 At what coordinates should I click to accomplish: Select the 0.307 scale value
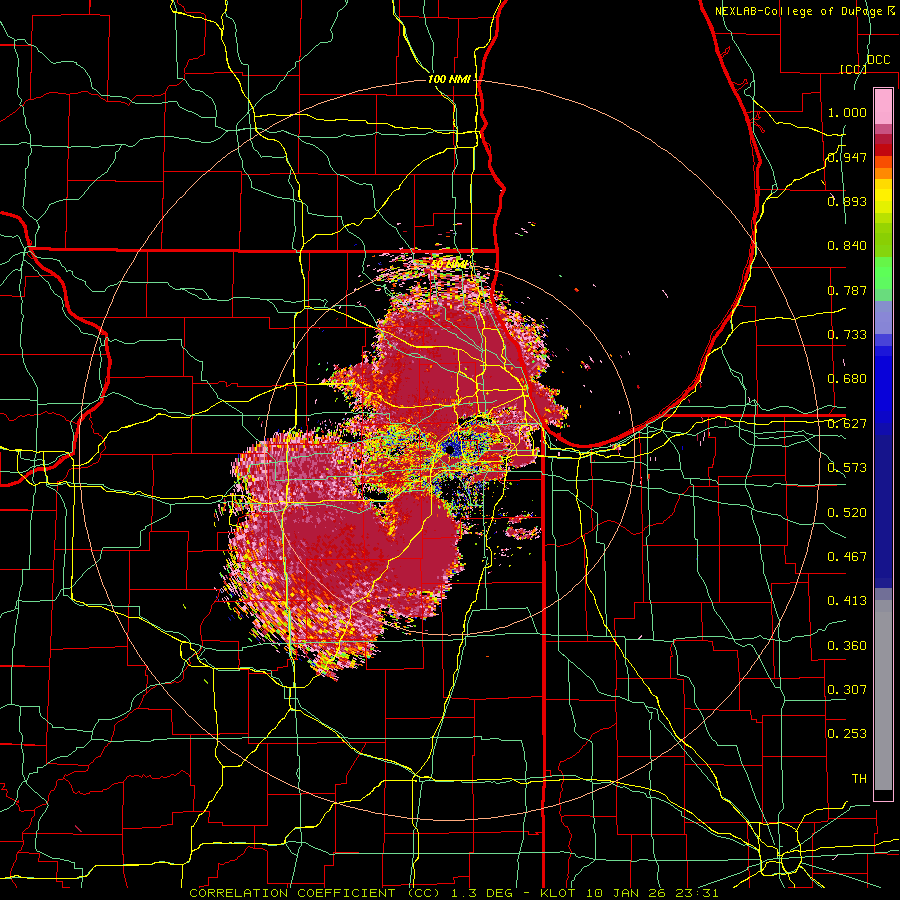click(847, 690)
